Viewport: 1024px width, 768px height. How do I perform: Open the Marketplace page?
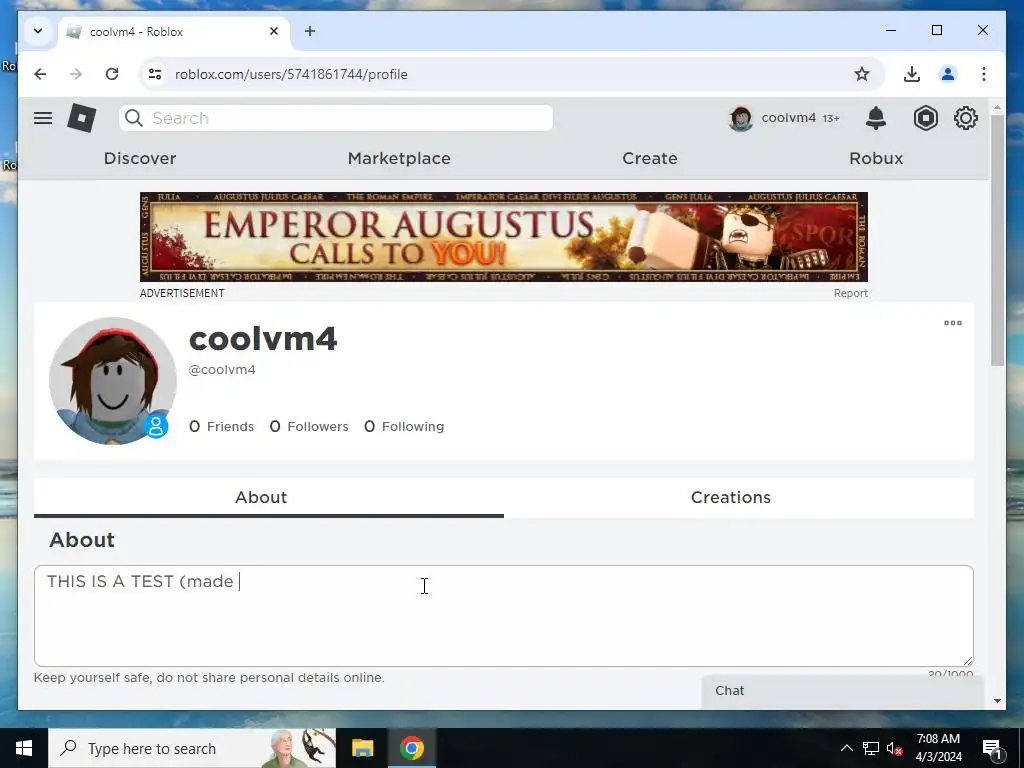[x=399, y=158]
